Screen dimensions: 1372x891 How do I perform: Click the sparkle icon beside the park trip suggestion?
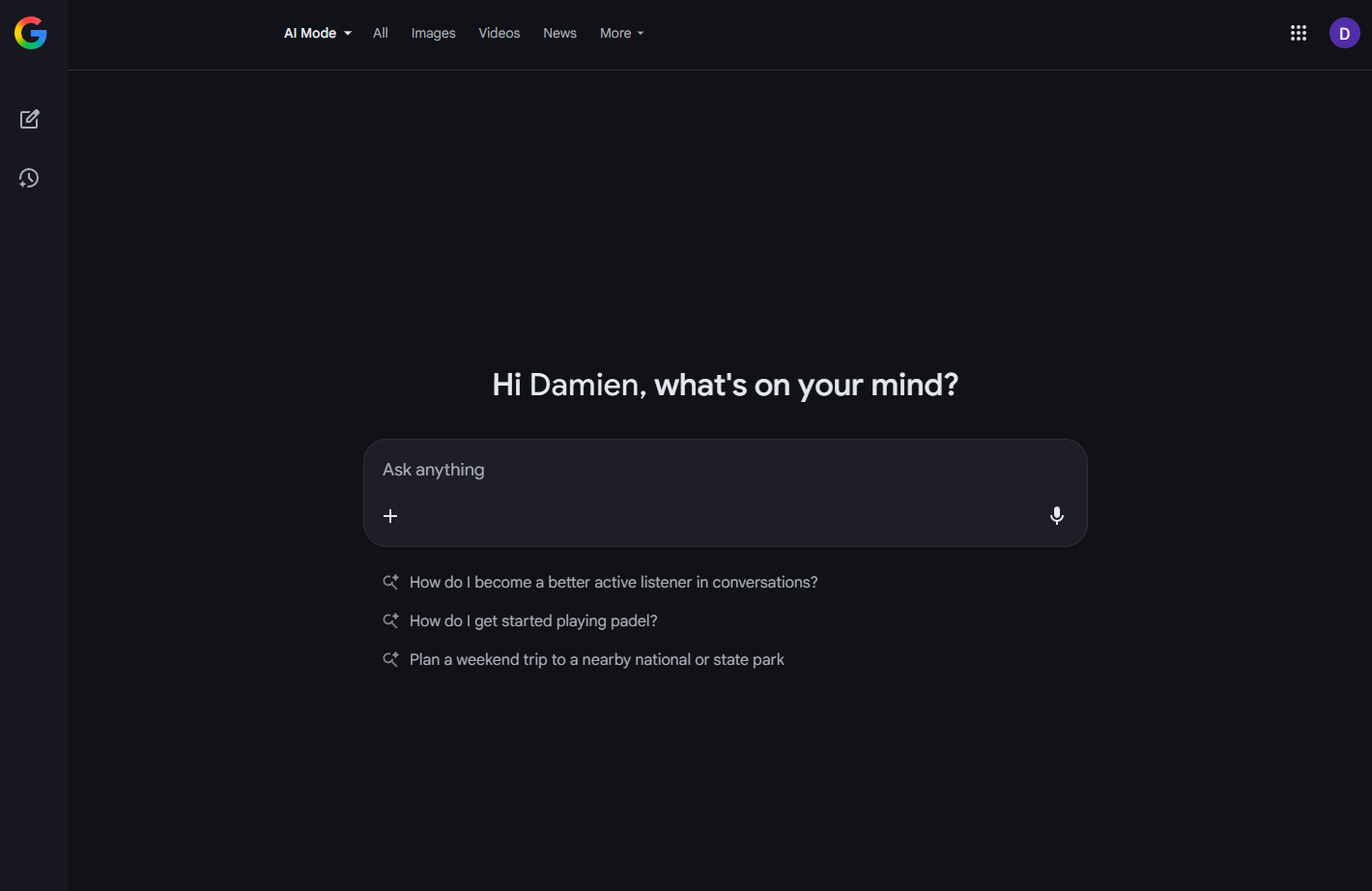point(390,659)
